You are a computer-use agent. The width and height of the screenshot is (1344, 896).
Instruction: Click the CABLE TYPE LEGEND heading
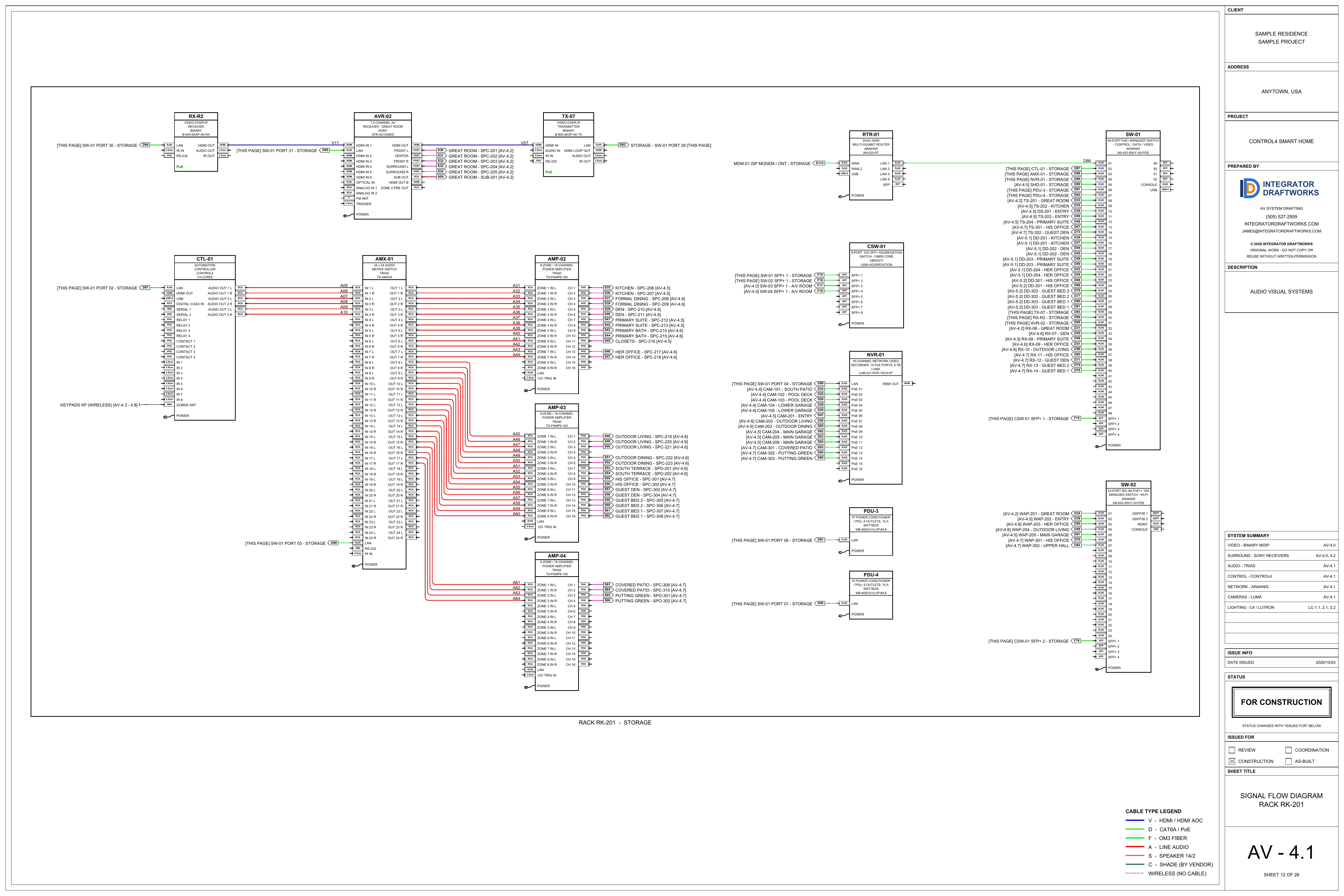[x=1153, y=811]
